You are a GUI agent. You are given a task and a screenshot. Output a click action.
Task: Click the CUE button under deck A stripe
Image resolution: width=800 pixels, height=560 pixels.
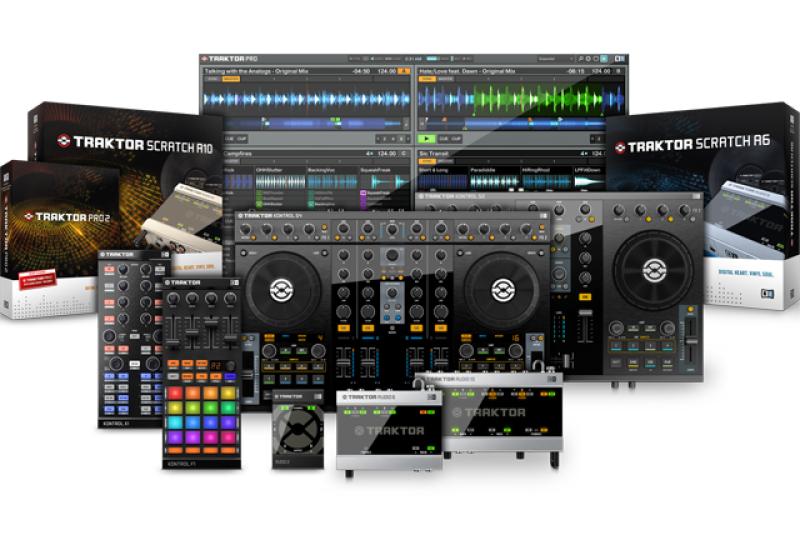click(230, 139)
